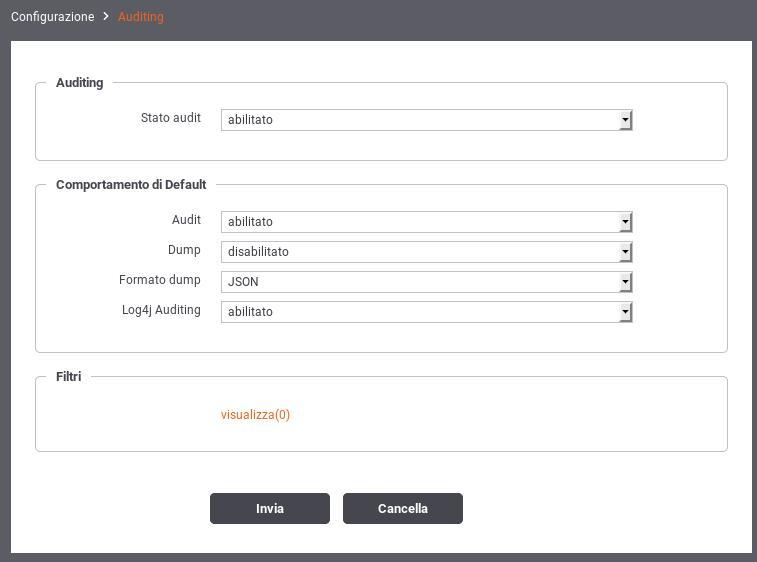Click the Filtri section heading
This screenshot has width=757, height=562.
tap(69, 377)
